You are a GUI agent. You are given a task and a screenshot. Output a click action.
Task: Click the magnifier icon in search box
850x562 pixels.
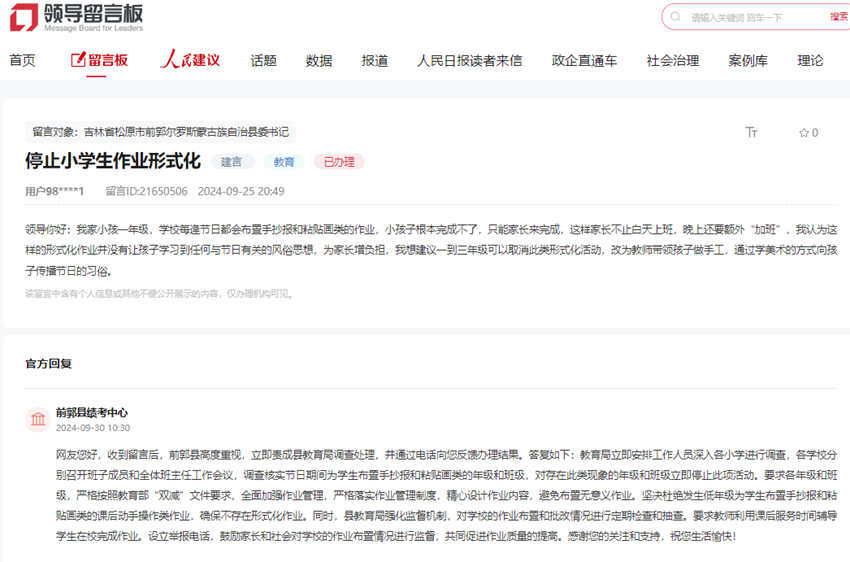pos(677,17)
